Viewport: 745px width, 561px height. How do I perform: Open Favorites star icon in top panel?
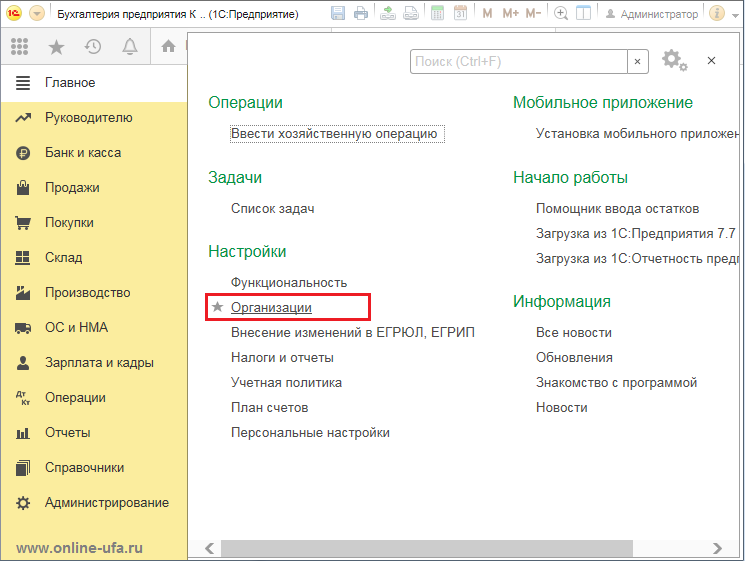pos(56,47)
